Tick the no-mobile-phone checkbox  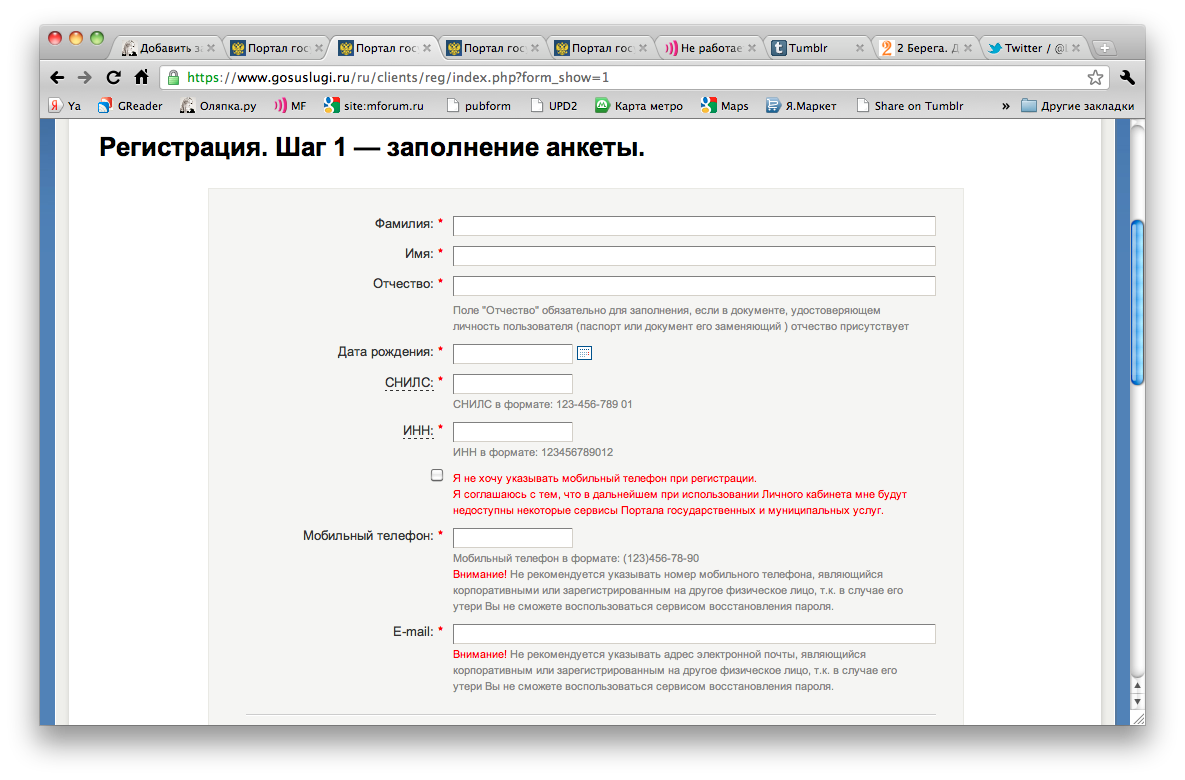point(437,475)
